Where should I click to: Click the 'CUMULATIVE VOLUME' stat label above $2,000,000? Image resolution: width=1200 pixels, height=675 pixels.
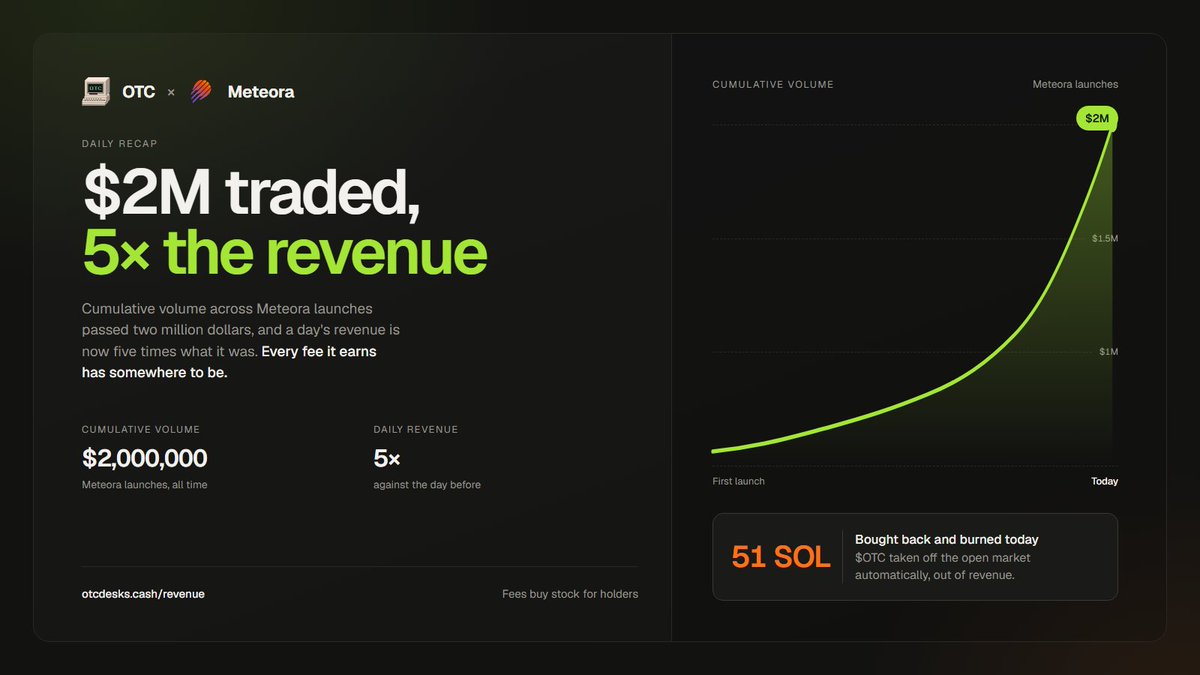coord(141,430)
